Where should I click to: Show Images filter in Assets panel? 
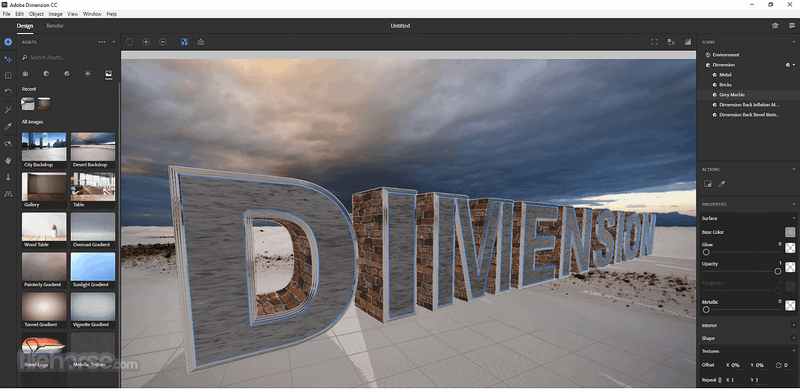pos(109,74)
